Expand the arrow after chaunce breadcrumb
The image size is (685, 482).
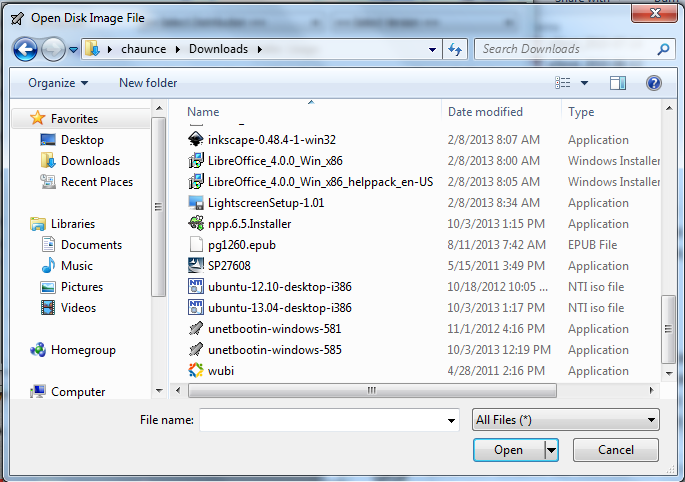click(x=177, y=49)
